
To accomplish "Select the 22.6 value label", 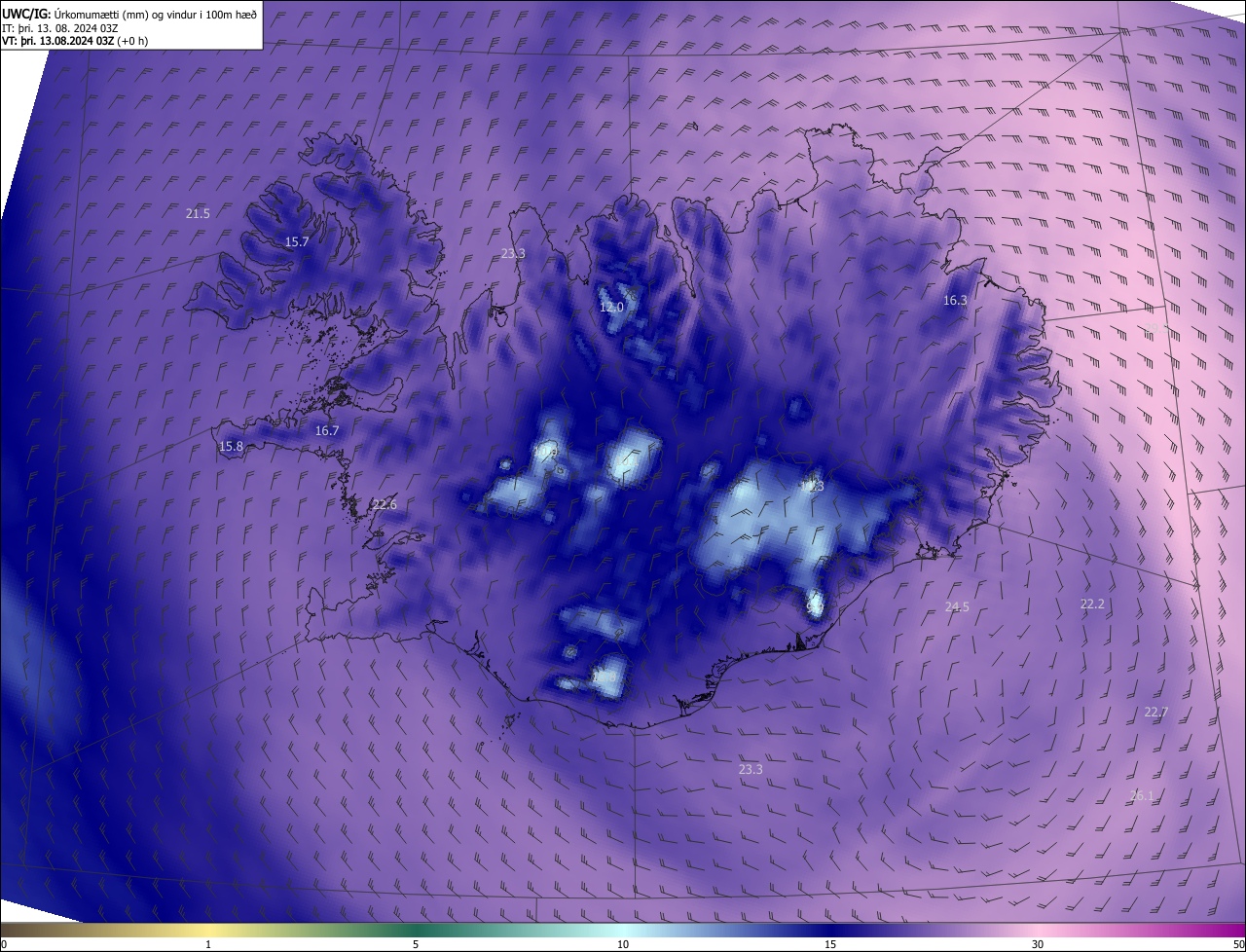I will 385,504.
